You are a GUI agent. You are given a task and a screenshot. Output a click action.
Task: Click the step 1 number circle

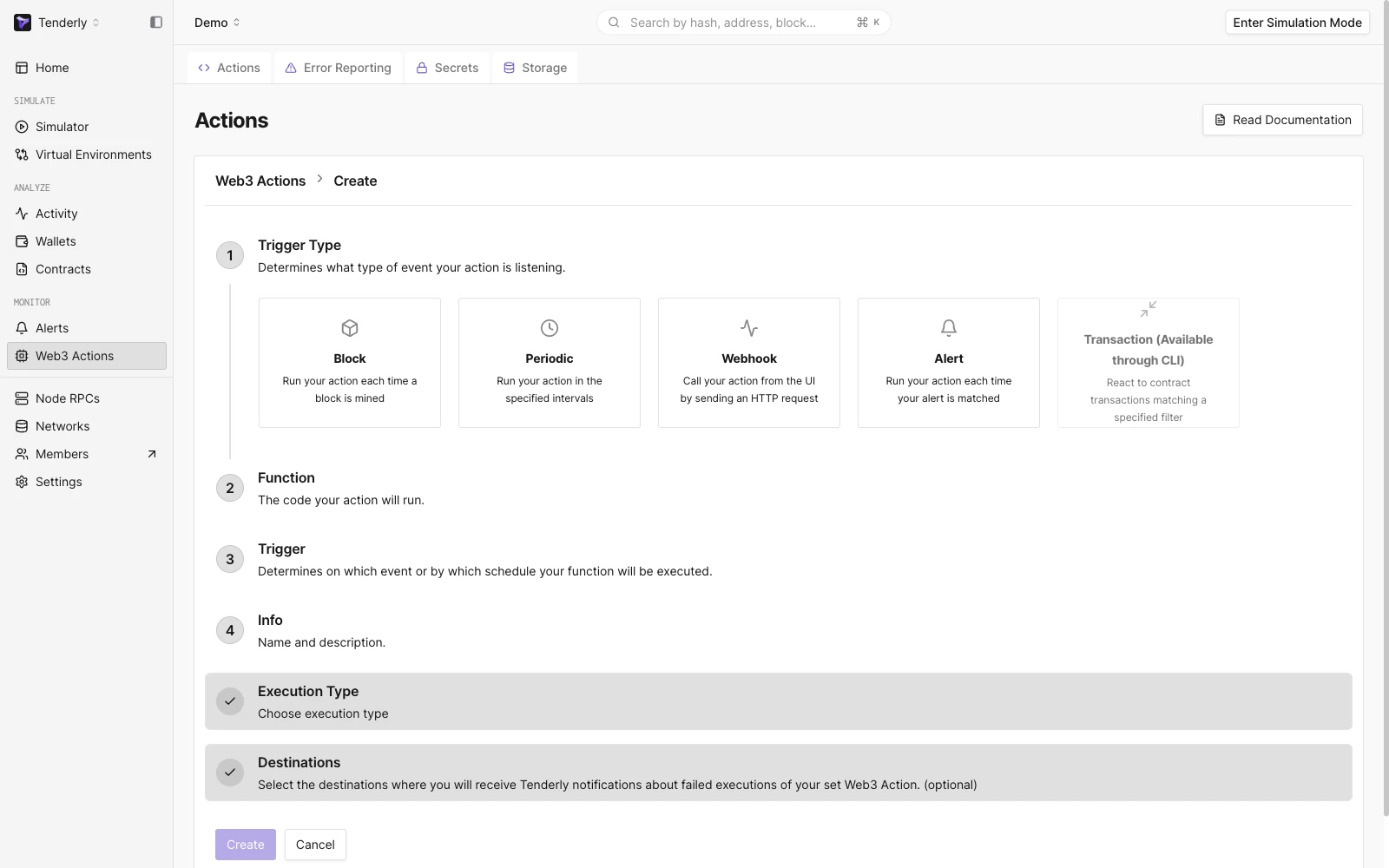230,255
